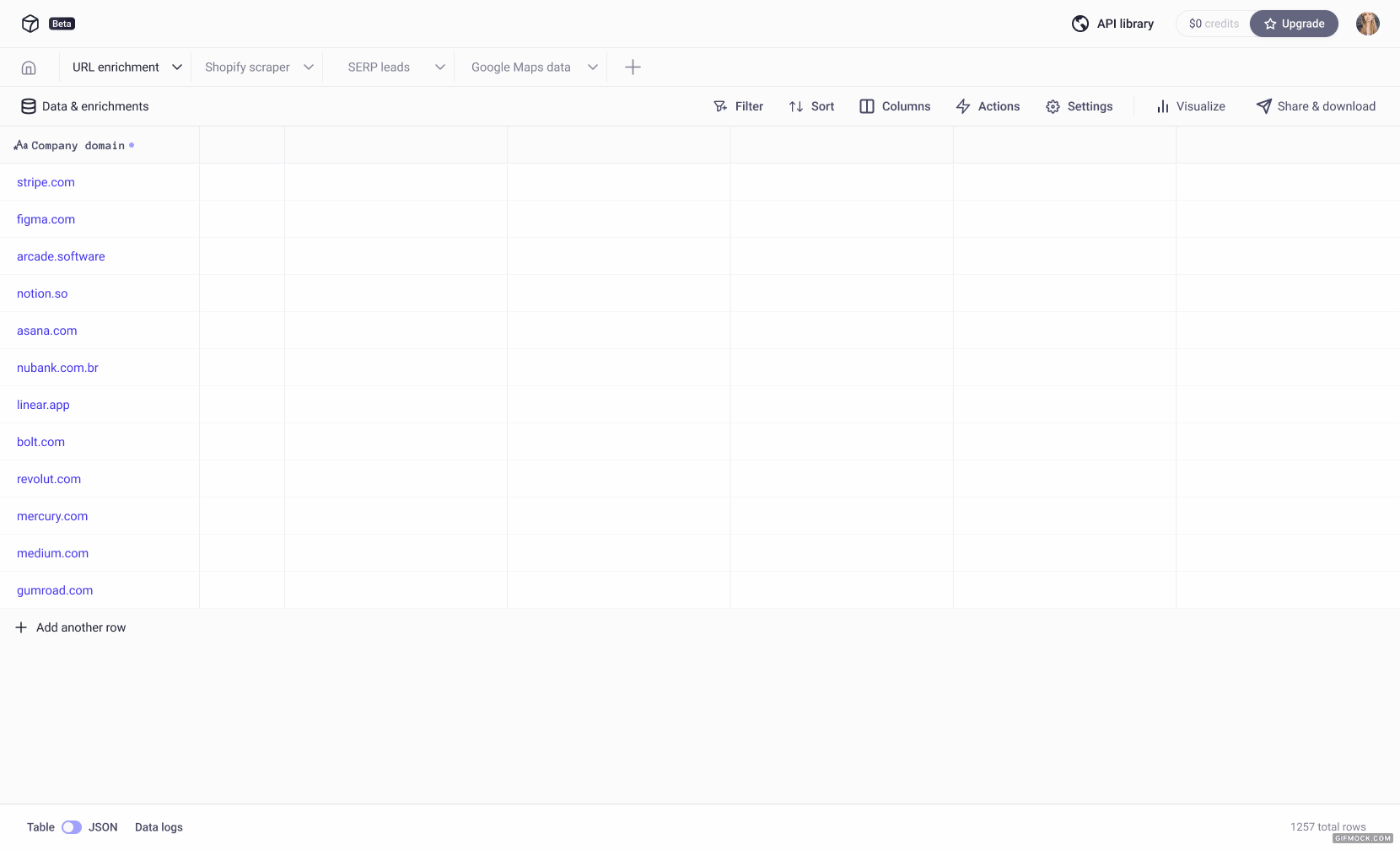1400x850 pixels.
Task: Open the medium.com link
Action: 52,553
